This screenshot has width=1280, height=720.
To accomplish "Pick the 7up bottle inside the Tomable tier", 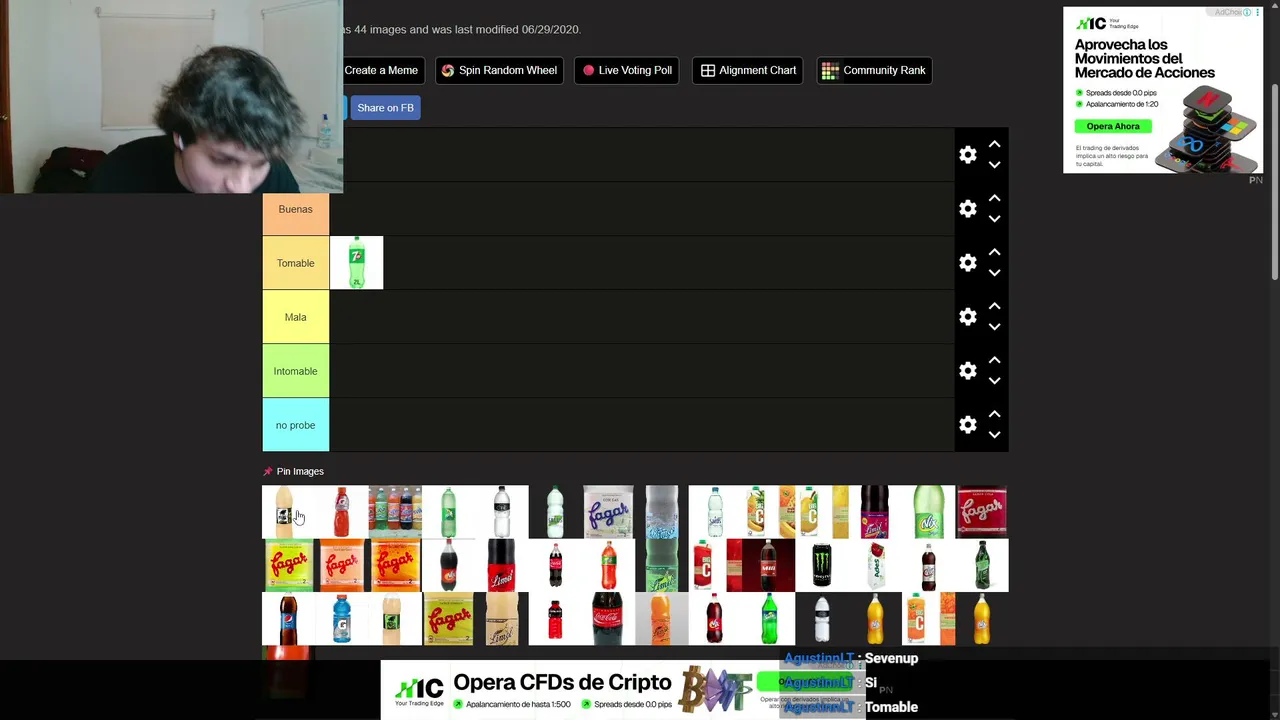I will pos(356,263).
